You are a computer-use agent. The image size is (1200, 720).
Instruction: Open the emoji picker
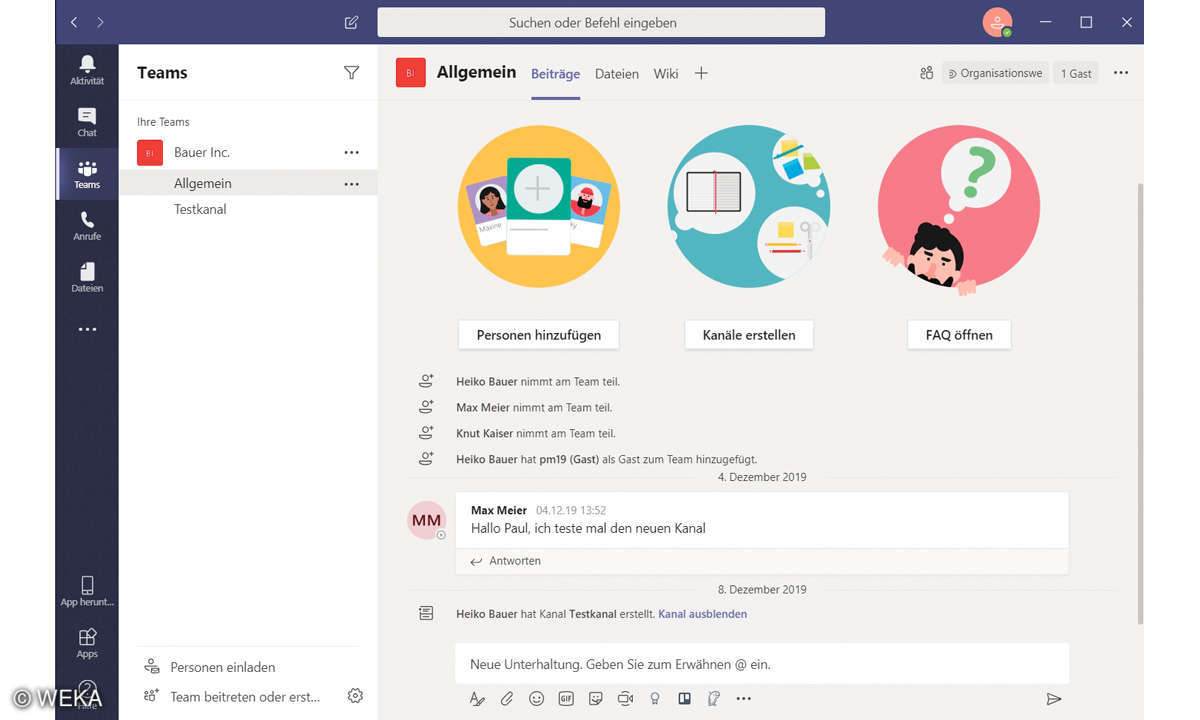click(536, 699)
